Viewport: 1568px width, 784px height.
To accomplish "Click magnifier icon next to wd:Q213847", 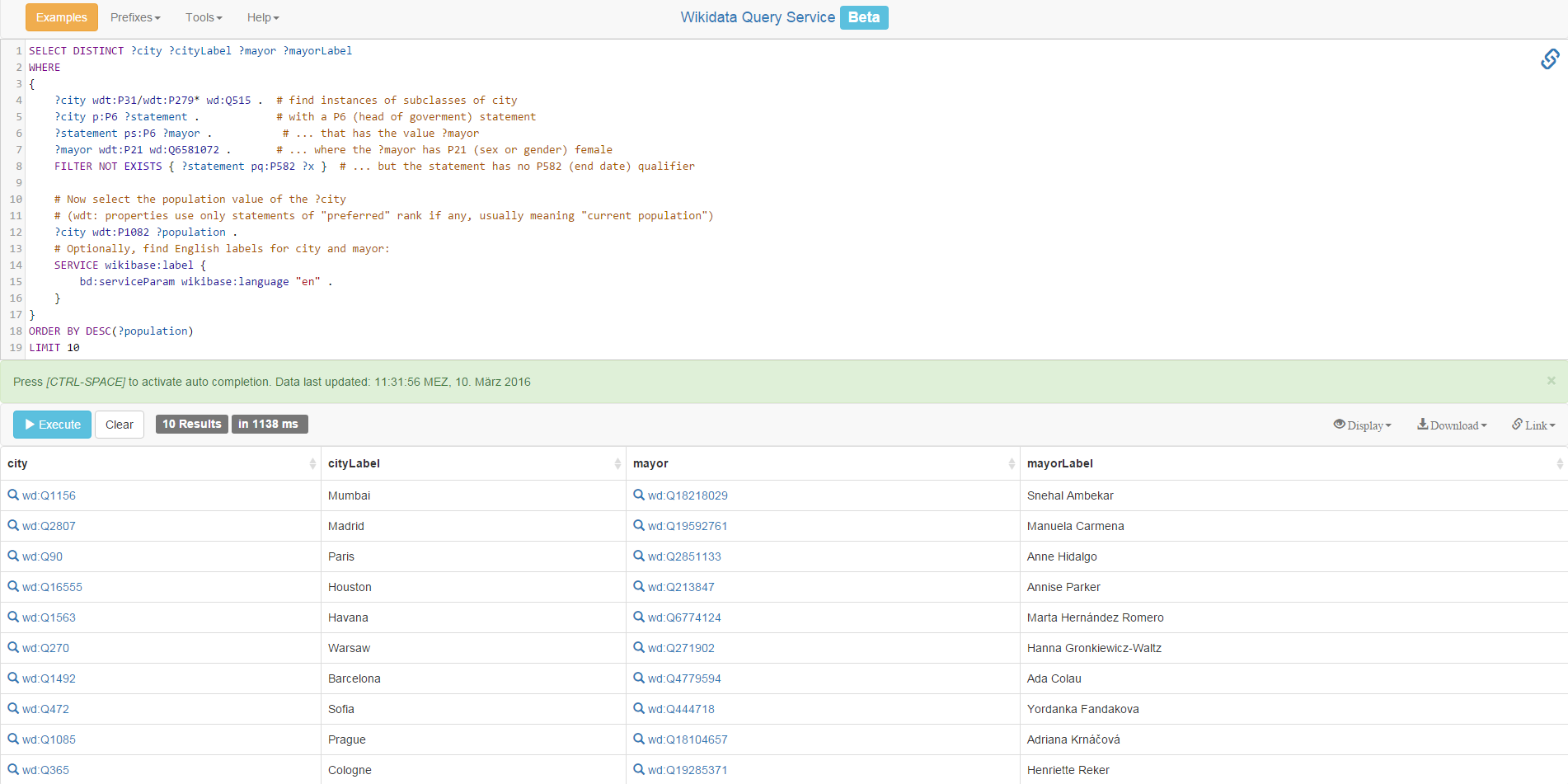I will [x=639, y=586].
